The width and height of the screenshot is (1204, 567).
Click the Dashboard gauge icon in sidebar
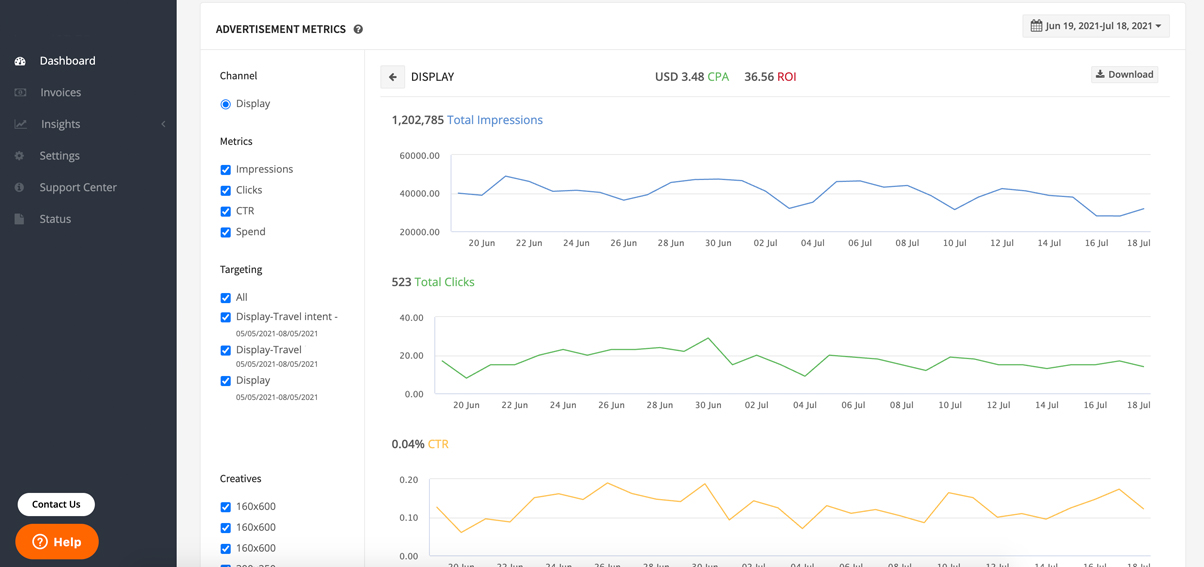click(20, 61)
